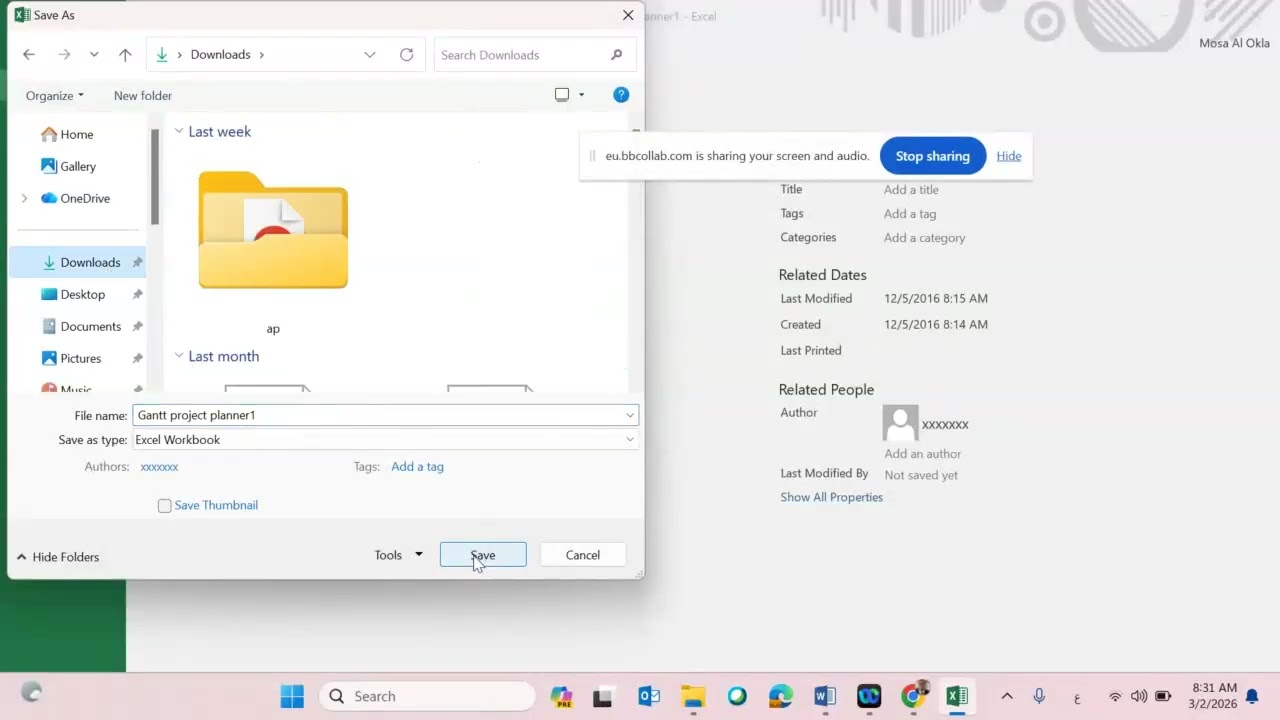Screen dimensions: 1280x720
Task: Cancel the Save As dialog
Action: [583, 555]
